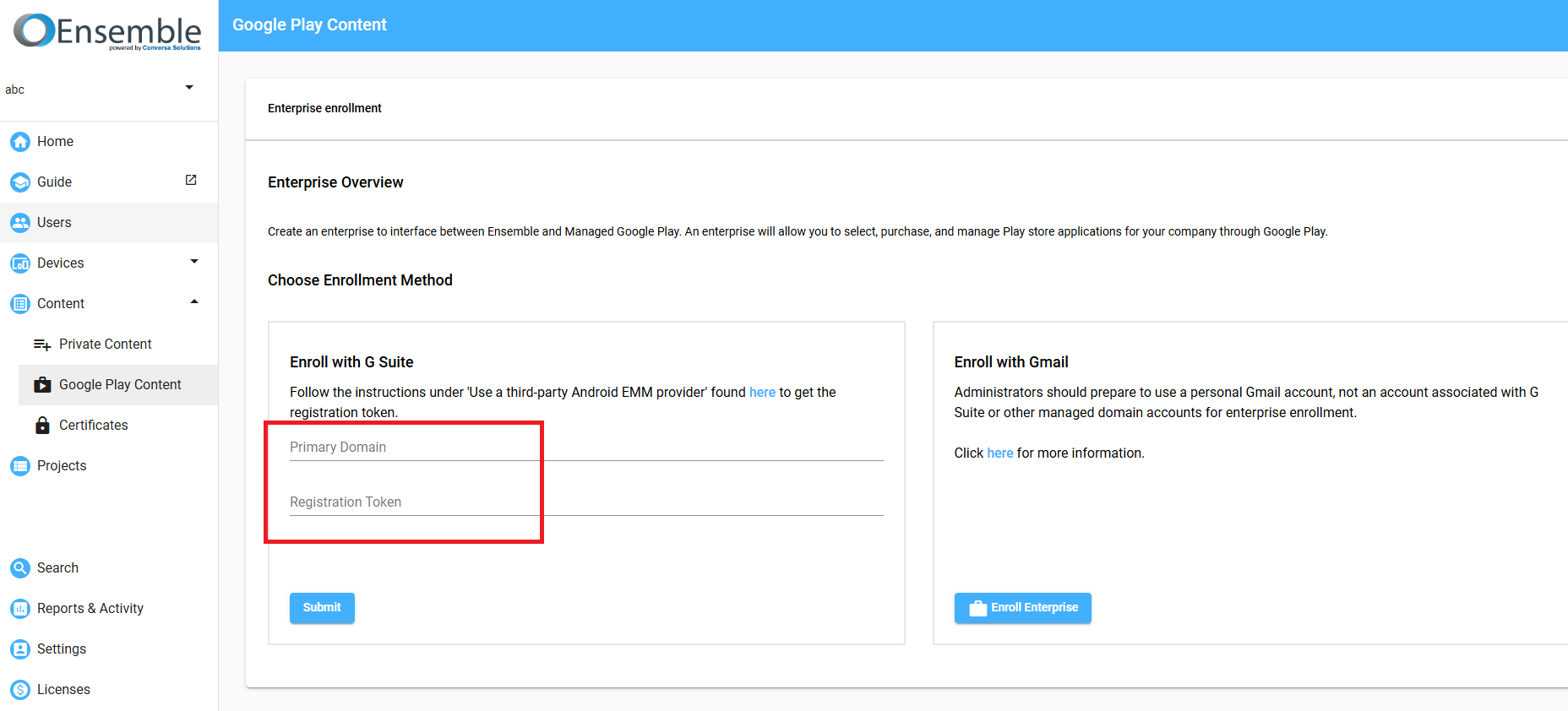
Task: Click the Choose Enrollment Method heading
Action: (x=360, y=280)
